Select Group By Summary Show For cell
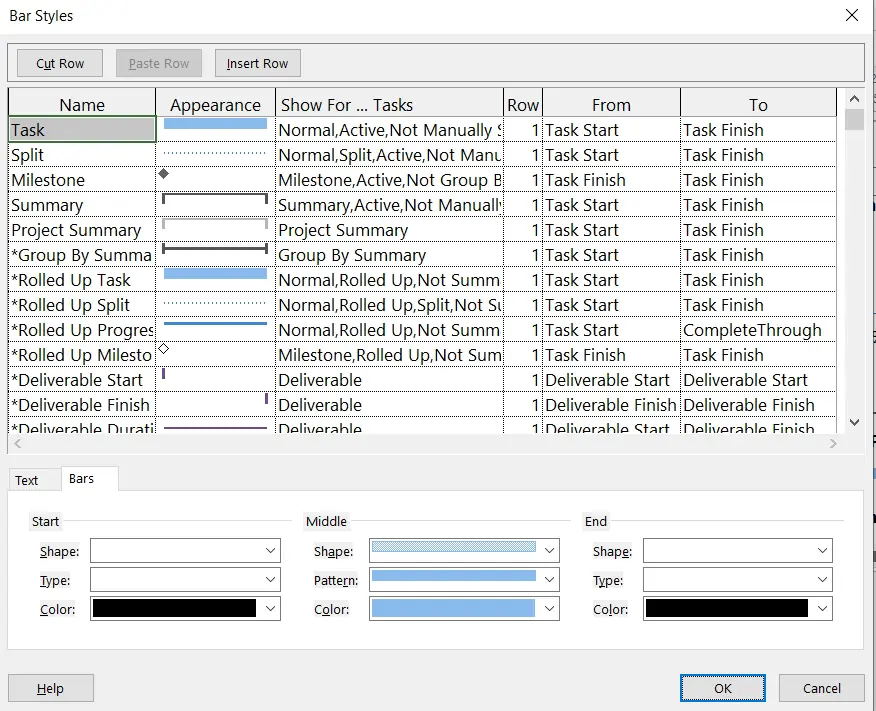The width and height of the screenshot is (876, 711). tap(389, 255)
